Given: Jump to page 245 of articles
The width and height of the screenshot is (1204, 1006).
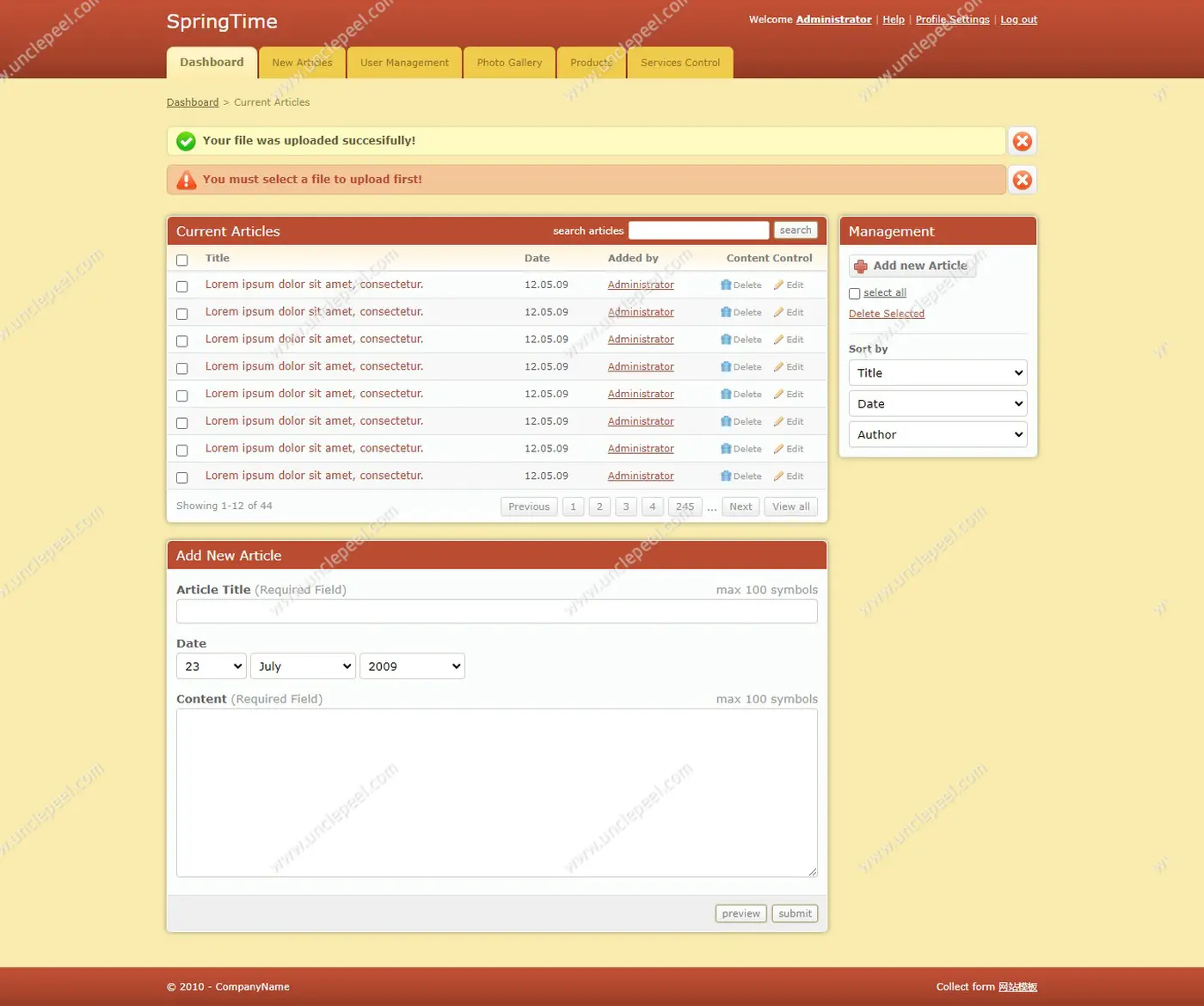Looking at the screenshot, I should click(685, 506).
